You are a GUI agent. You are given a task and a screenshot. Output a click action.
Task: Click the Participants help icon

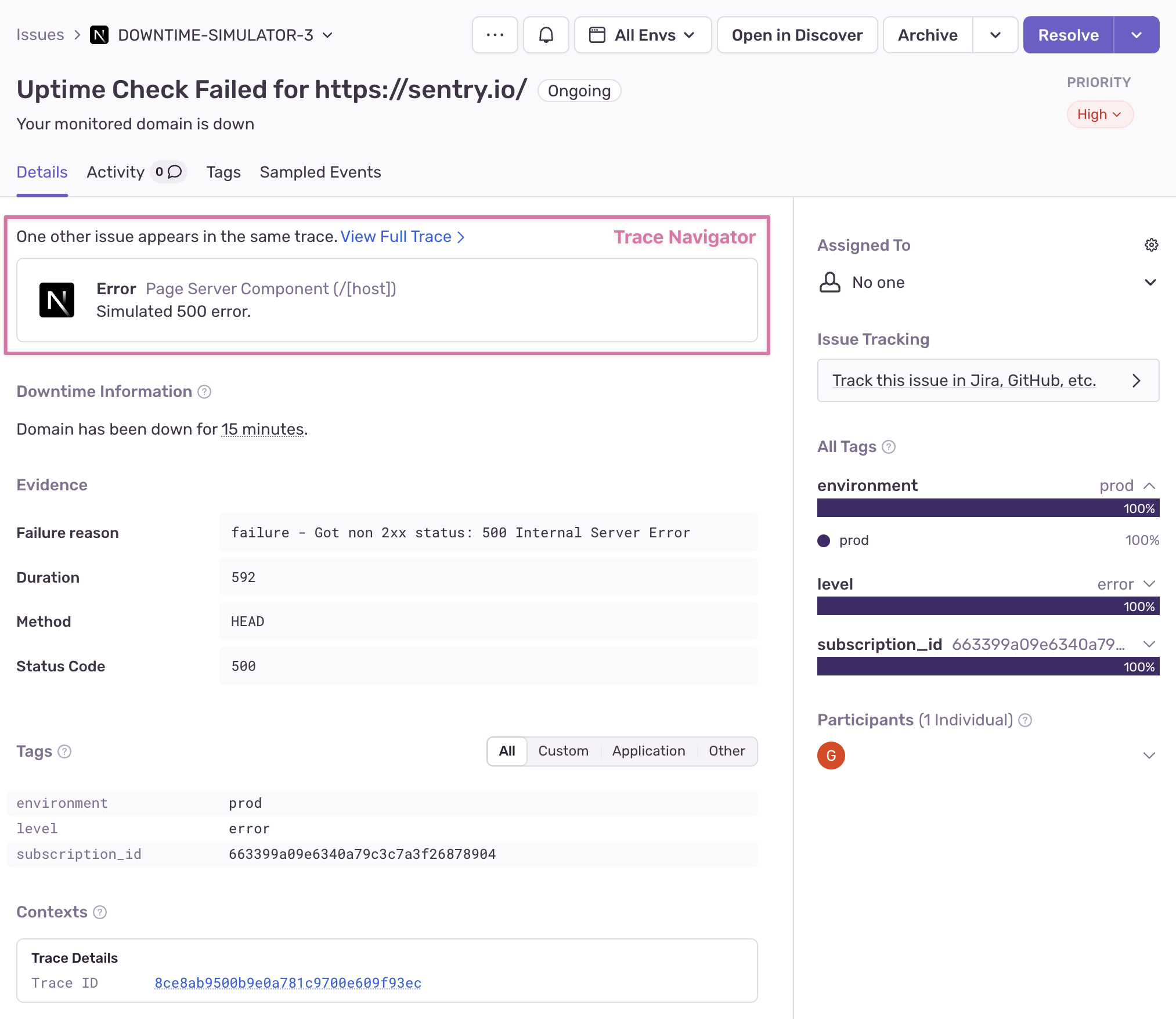[1026, 720]
